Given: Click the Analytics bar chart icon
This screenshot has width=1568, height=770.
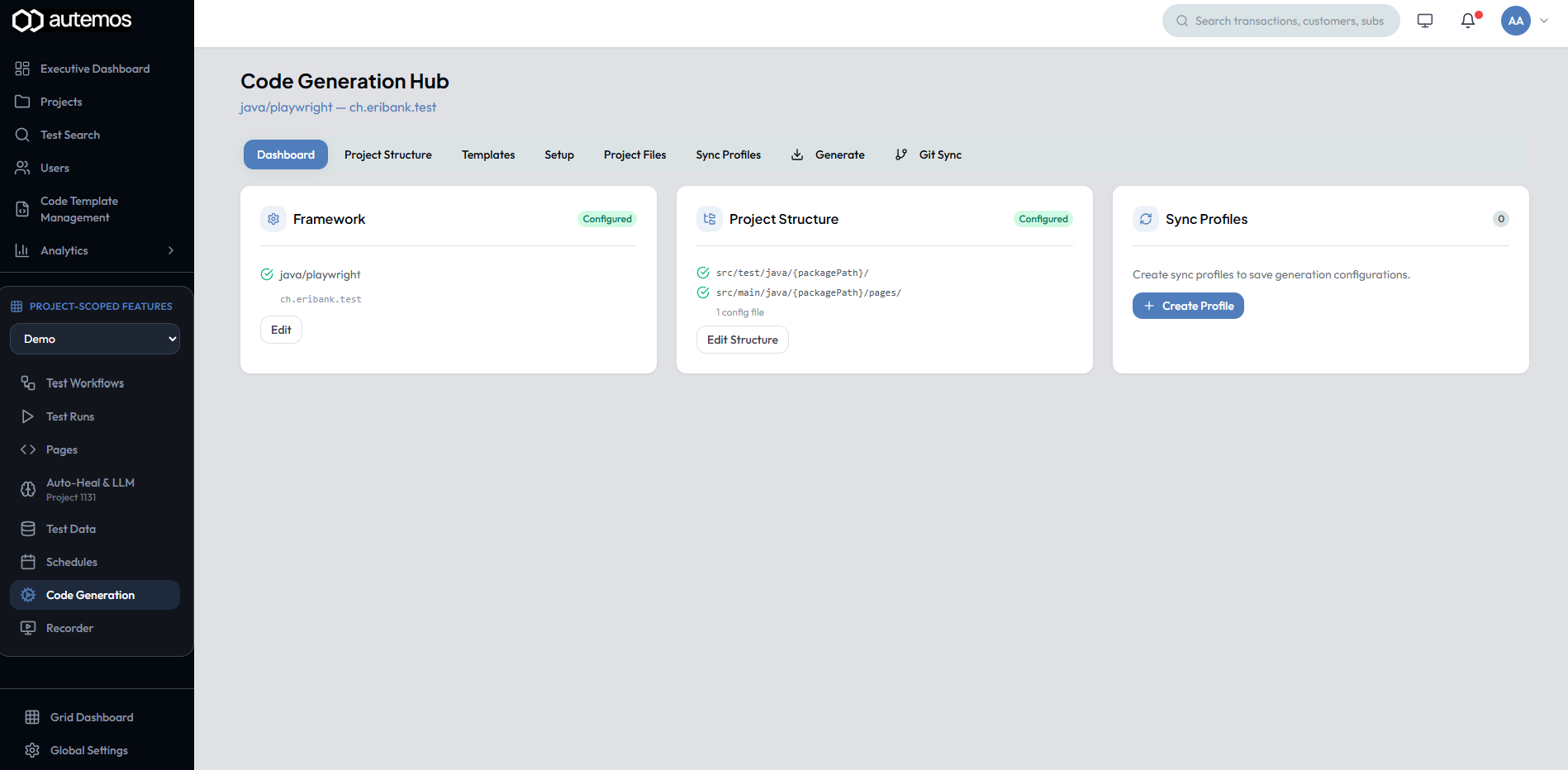Looking at the screenshot, I should pos(22,250).
